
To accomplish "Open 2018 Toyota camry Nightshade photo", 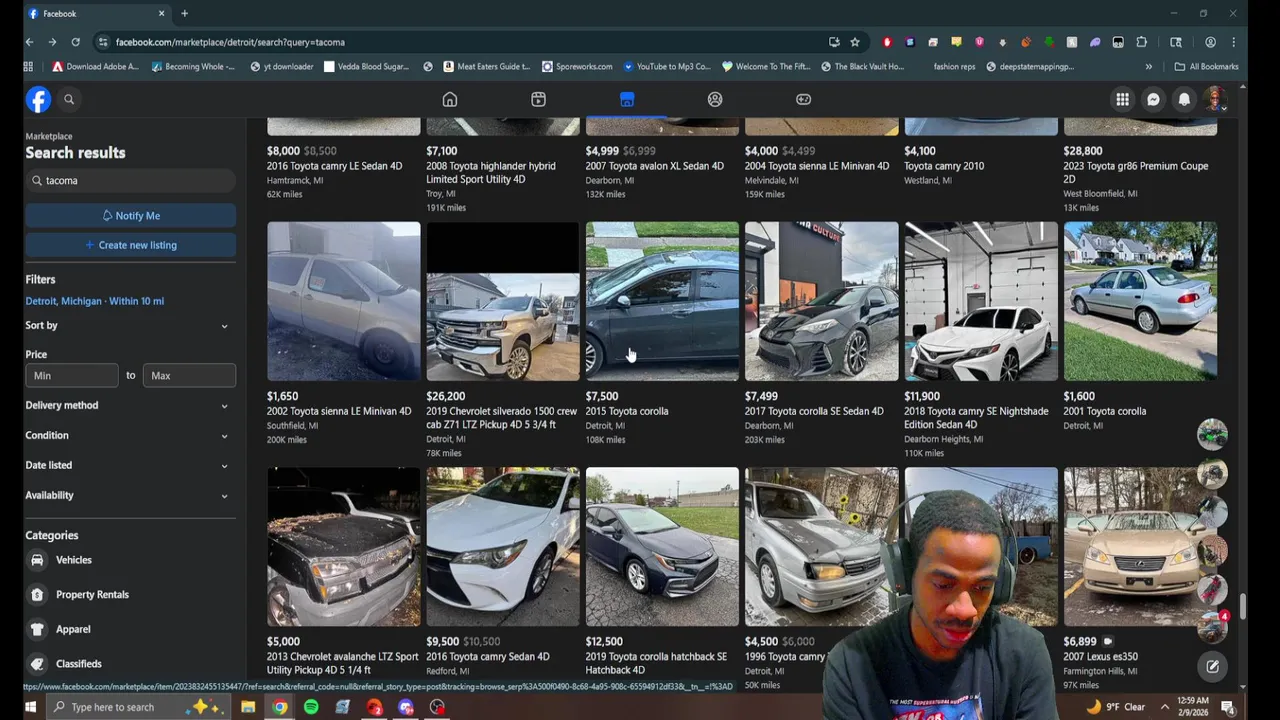I will pos(981,301).
